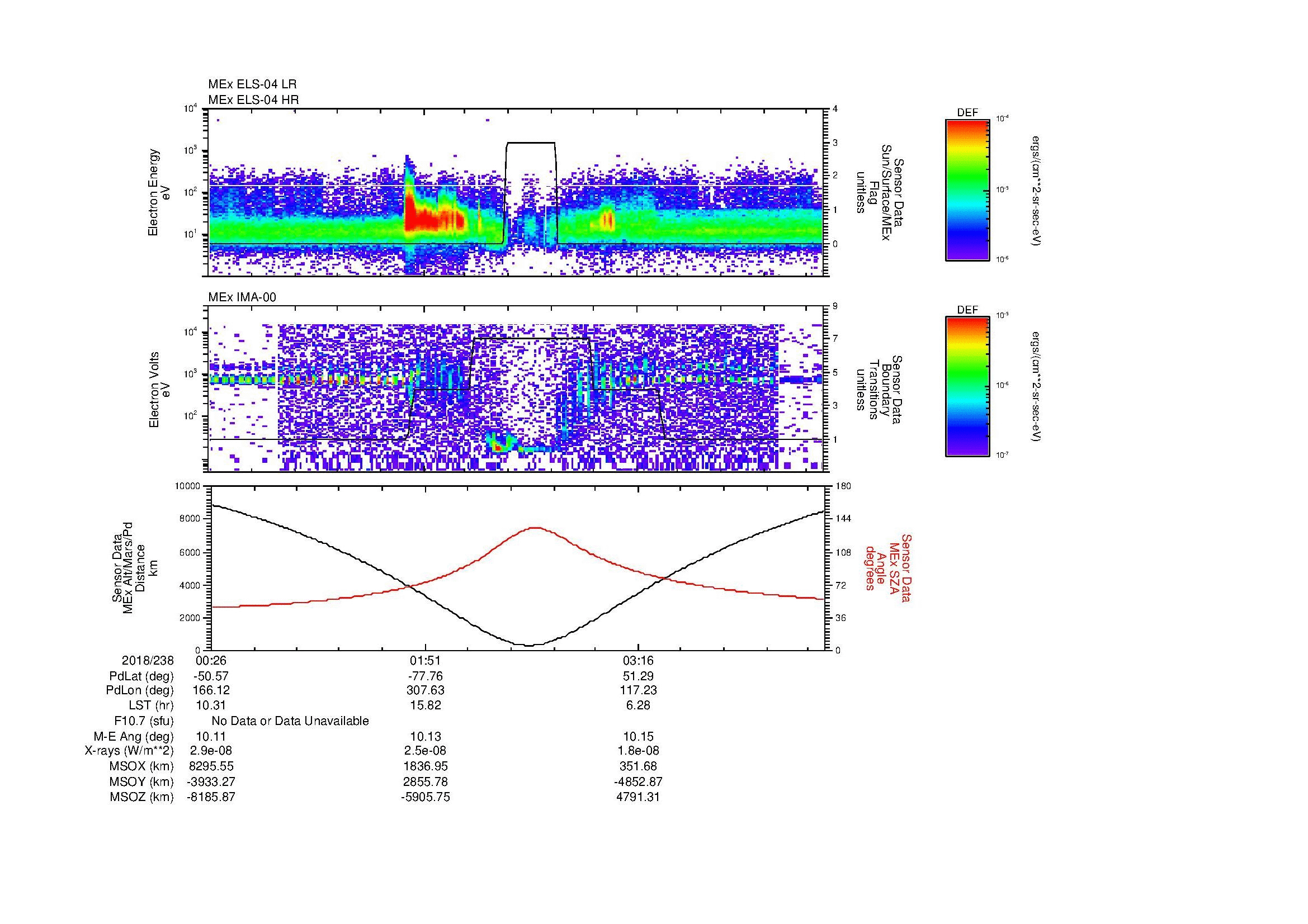Viewport: 1308px width, 924px height.
Task: Click the MSOZ value '-8185.87'
Action: tap(211, 797)
